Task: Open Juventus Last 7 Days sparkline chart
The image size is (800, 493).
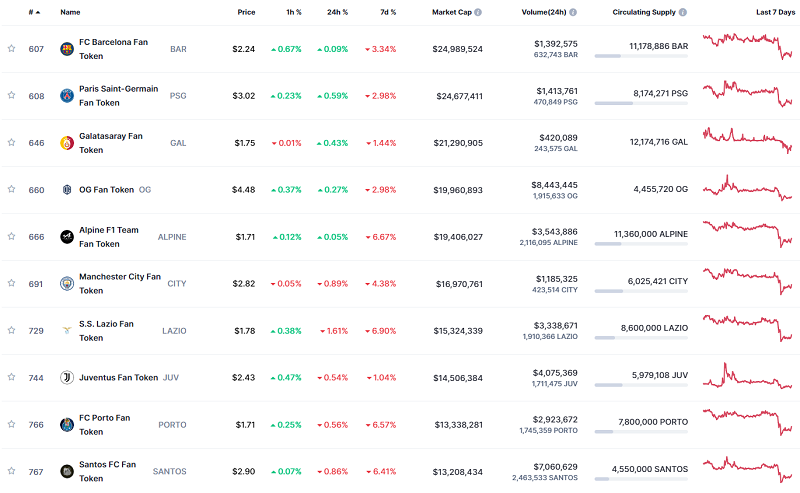Action: point(748,376)
